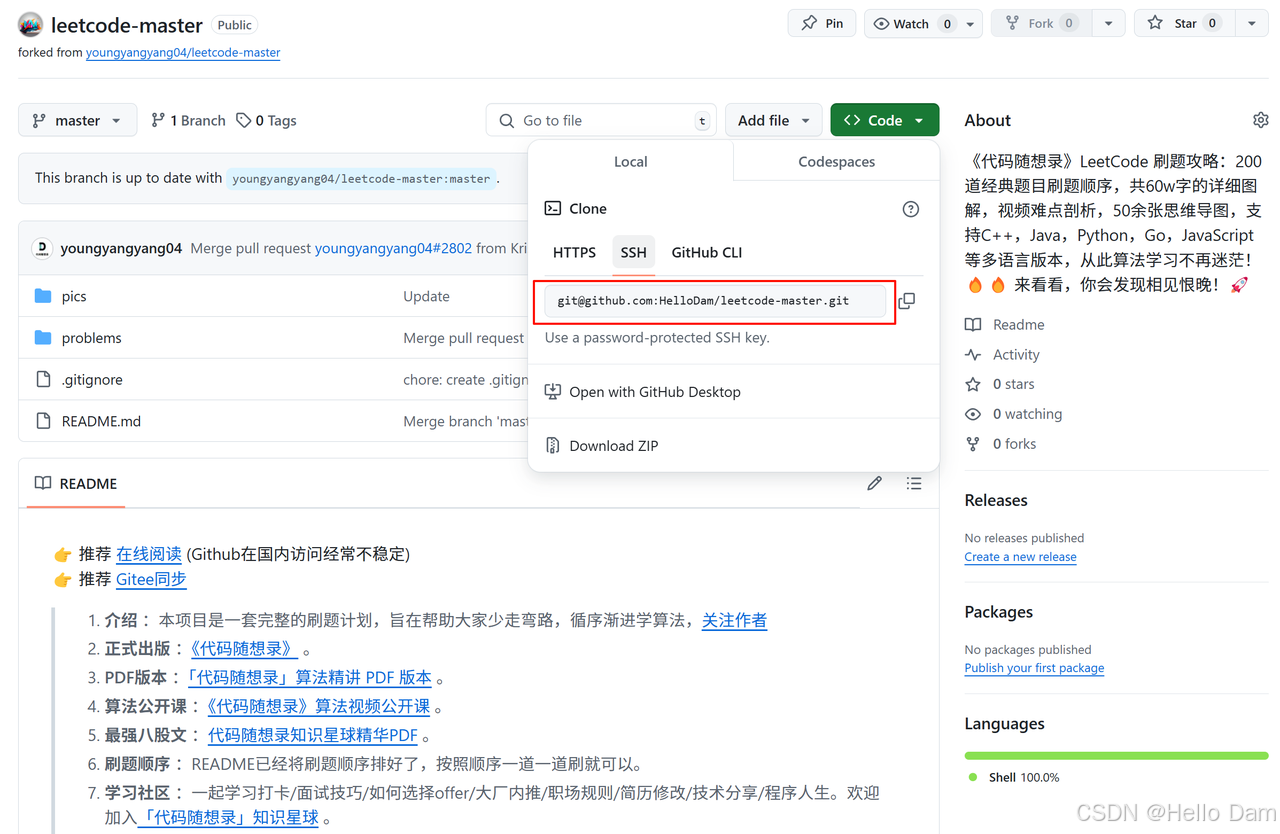Screen dimensions: 1280x834
Task: Open the Releases heading link
Action: (996, 500)
